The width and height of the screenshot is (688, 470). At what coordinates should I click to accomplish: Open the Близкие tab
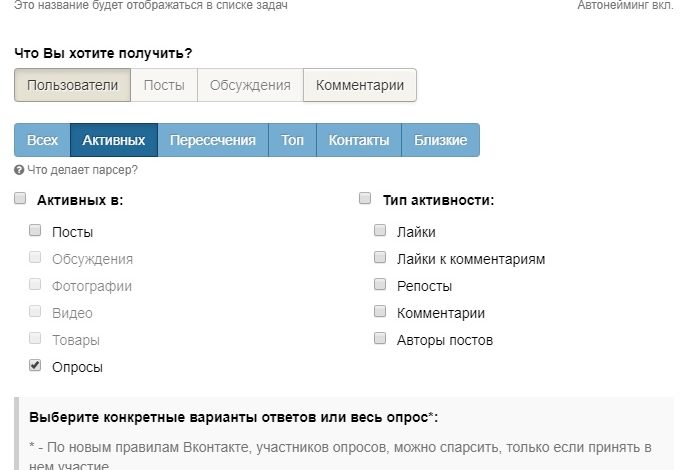[440, 140]
